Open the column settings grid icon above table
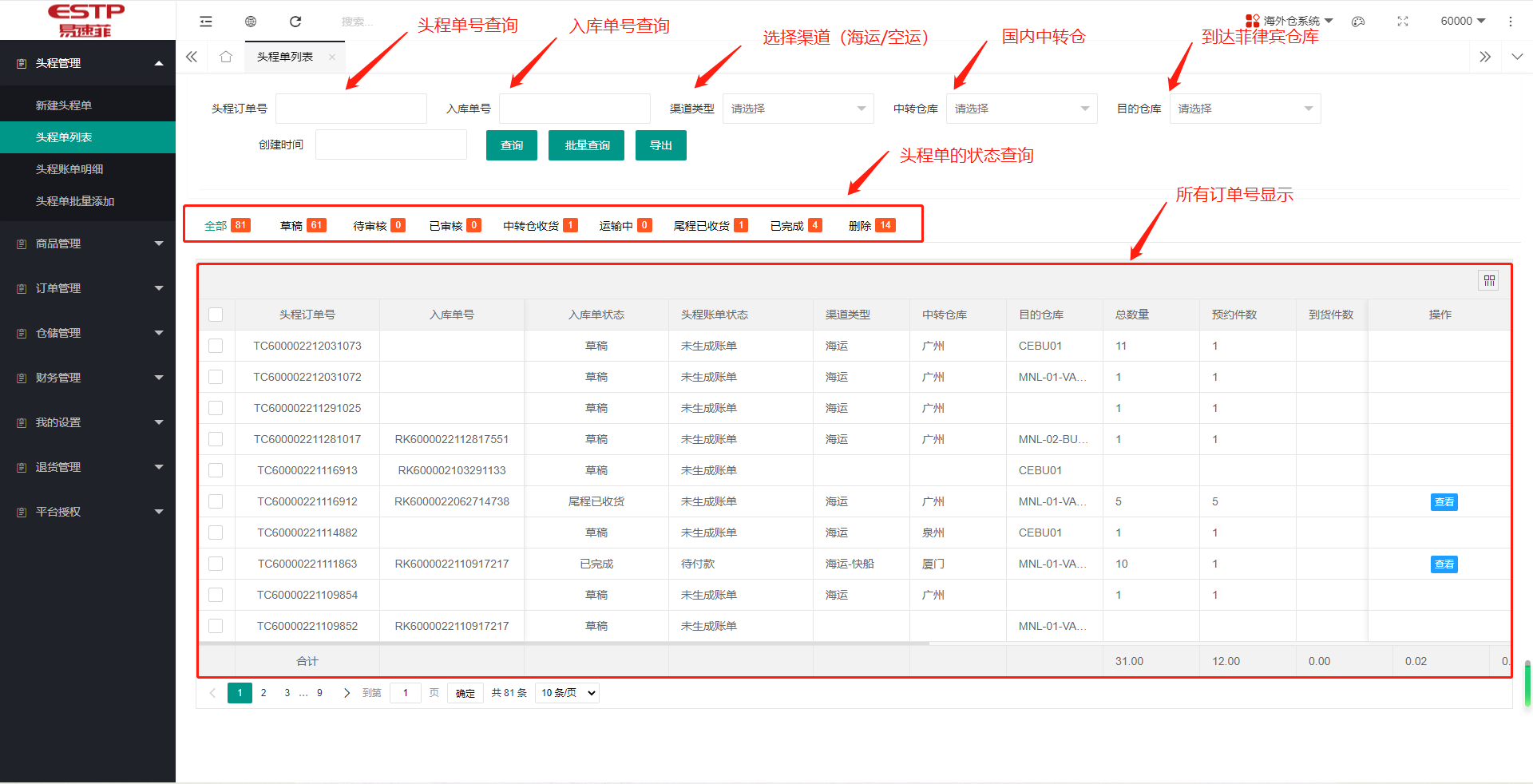 click(x=1488, y=280)
